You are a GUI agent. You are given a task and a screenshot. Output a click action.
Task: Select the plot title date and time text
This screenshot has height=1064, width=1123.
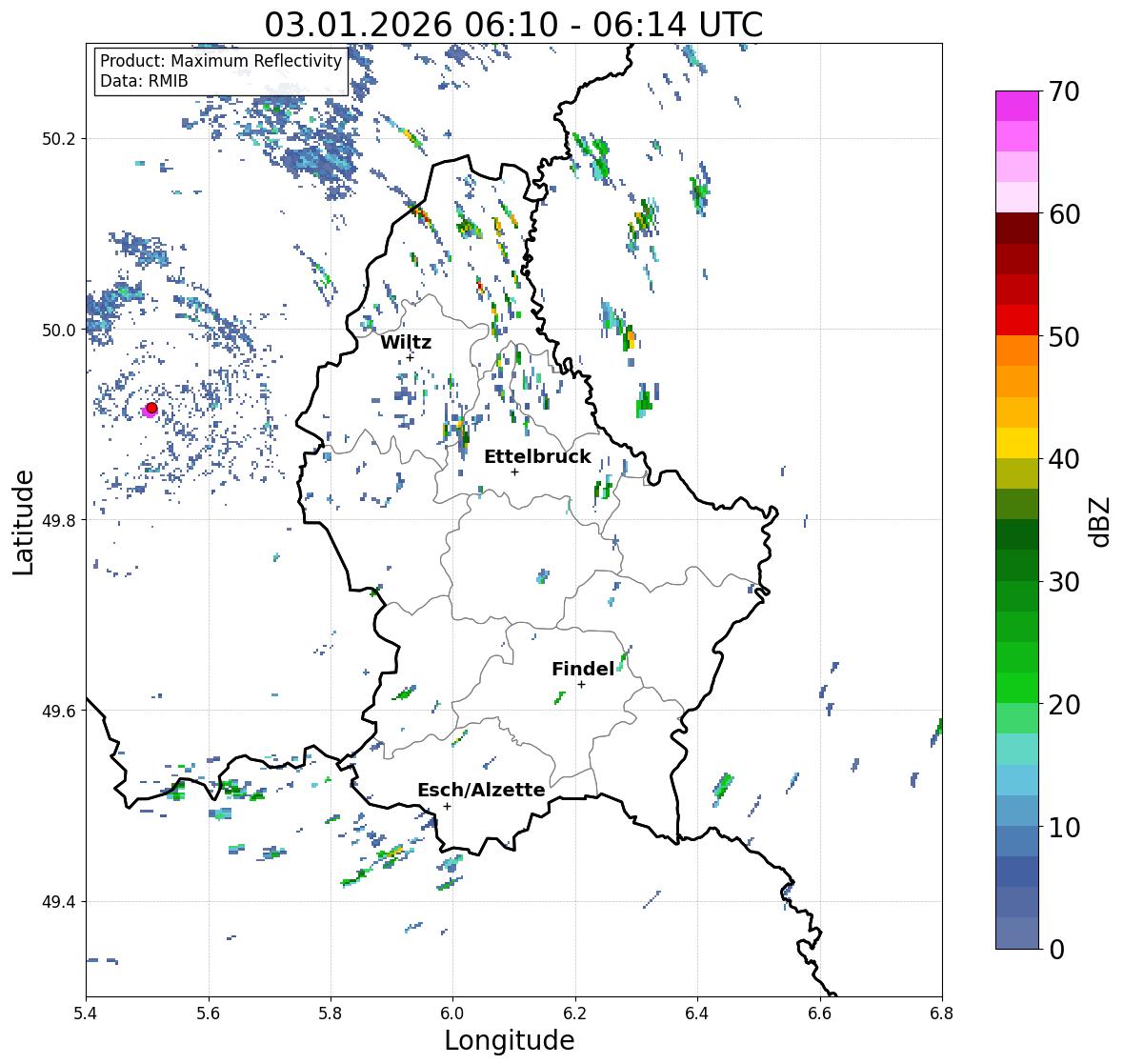tap(513, 25)
